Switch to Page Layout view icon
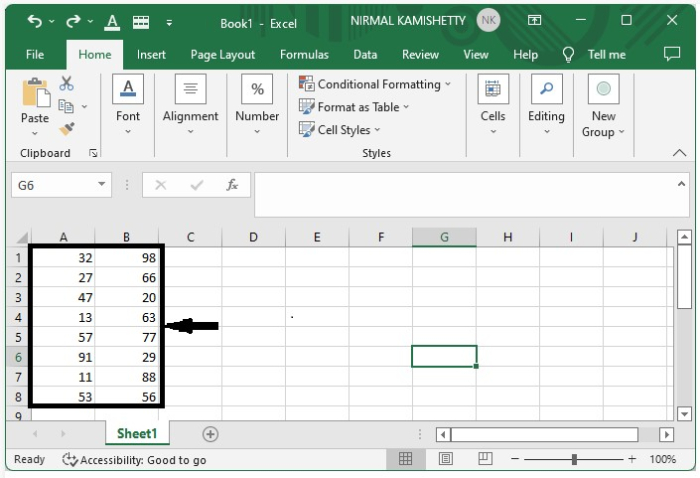 coord(446,459)
